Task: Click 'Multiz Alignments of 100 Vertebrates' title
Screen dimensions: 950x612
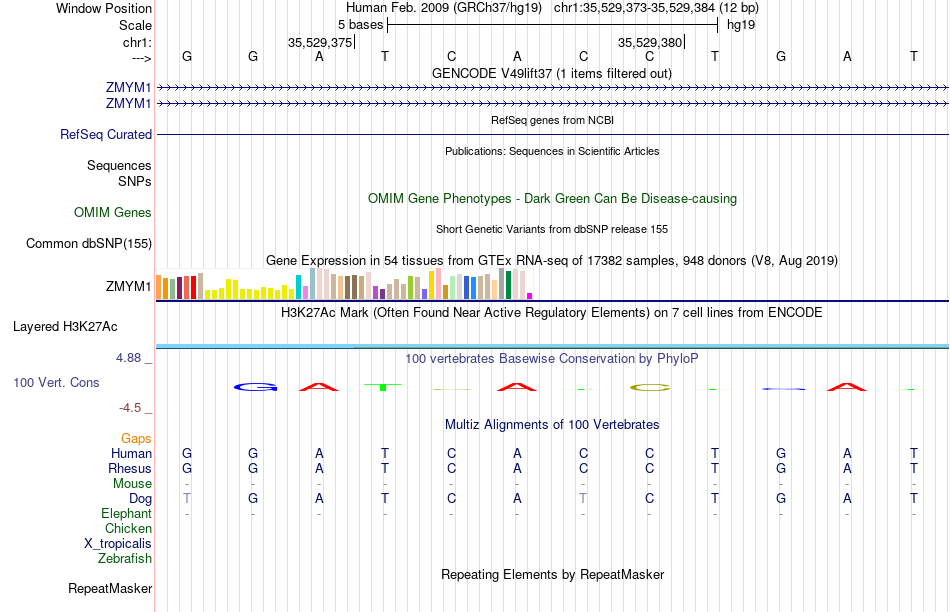Action: pos(552,425)
